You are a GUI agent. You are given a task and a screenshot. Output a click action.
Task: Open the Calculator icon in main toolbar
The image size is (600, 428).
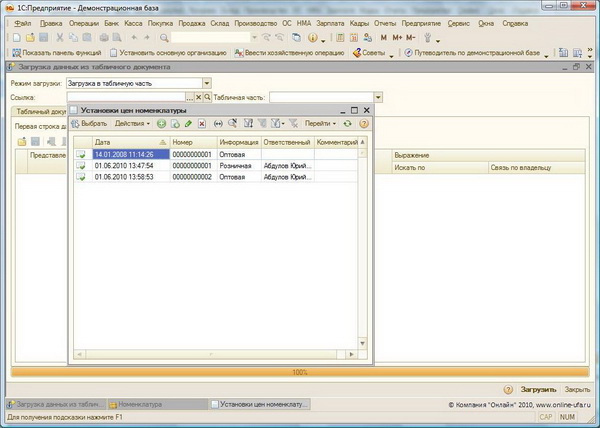340,37
